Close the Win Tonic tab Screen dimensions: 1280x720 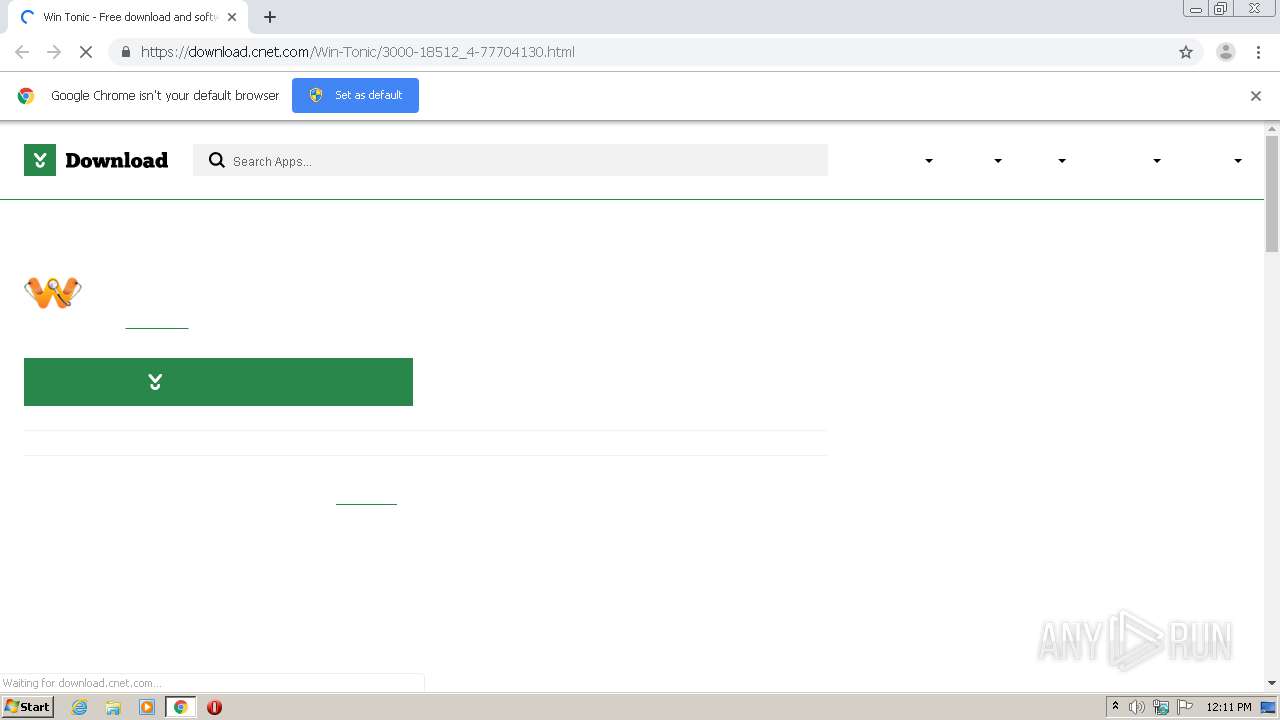click(233, 17)
